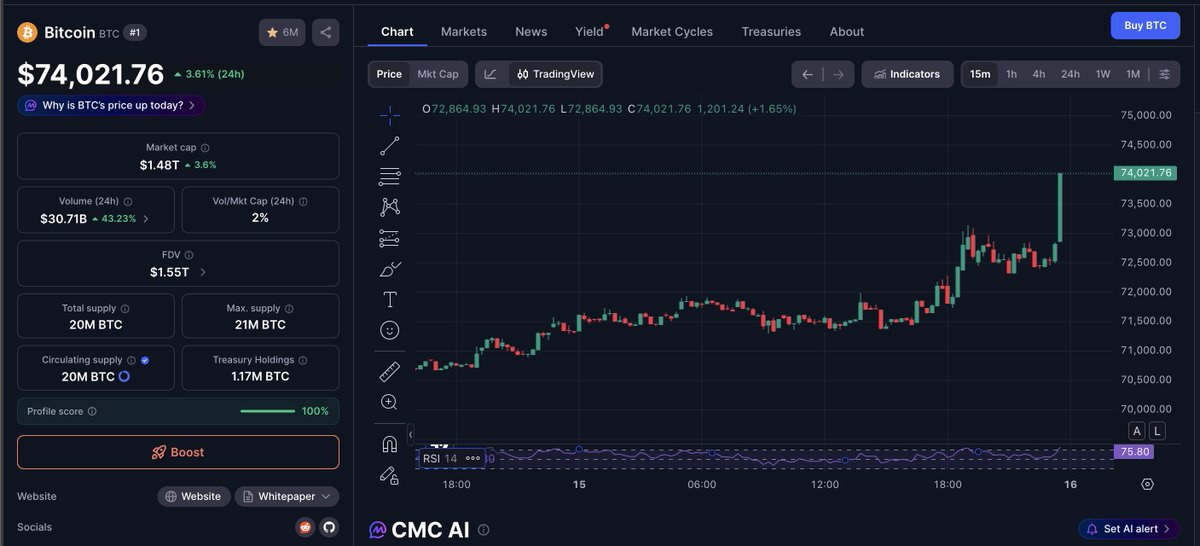
Task: Open Market cap info tooltip icon
Action: tap(205, 147)
